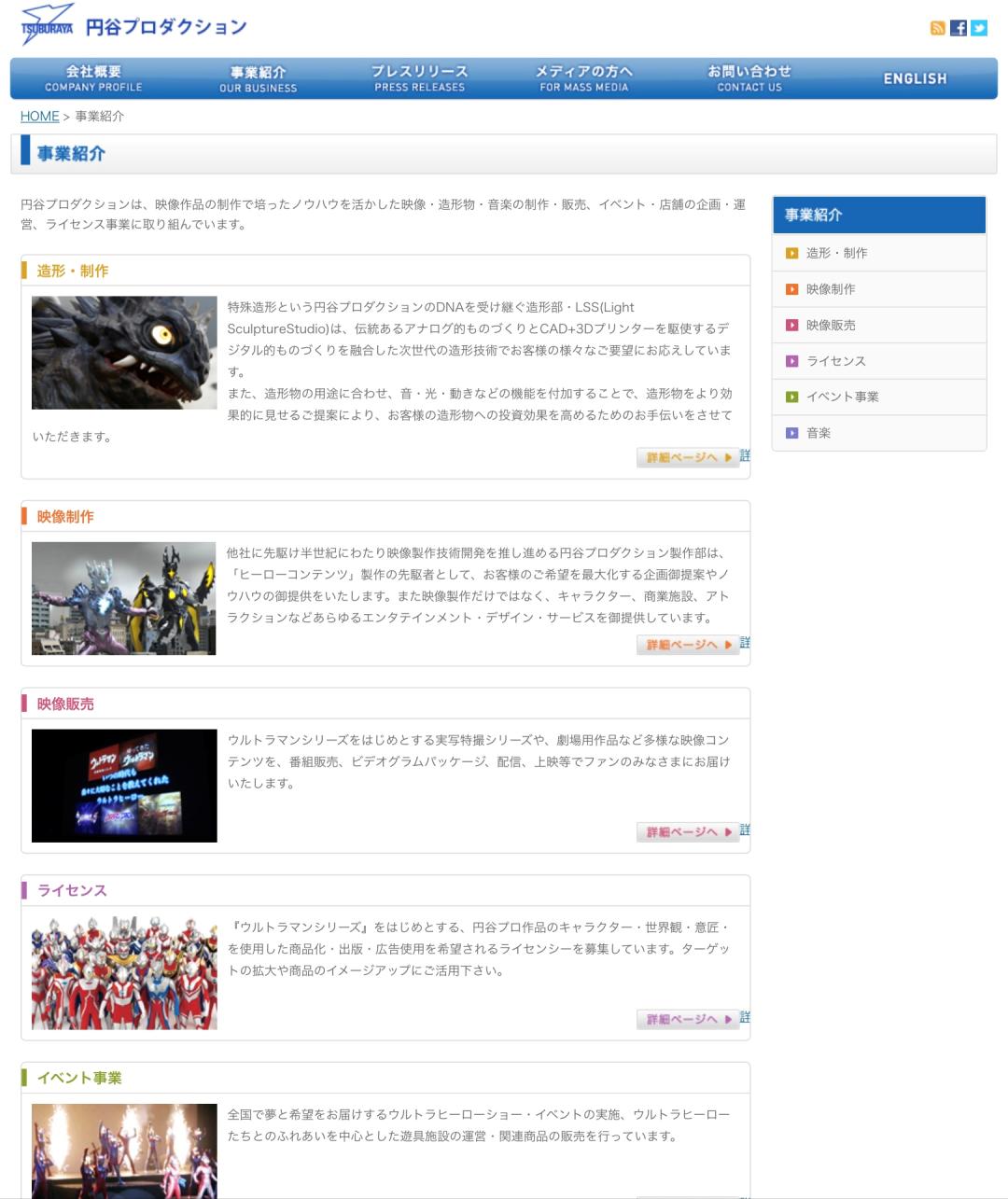The width and height of the screenshot is (1008, 1199).
Task: Click the Facebook icon in the header
Action: tap(958, 28)
